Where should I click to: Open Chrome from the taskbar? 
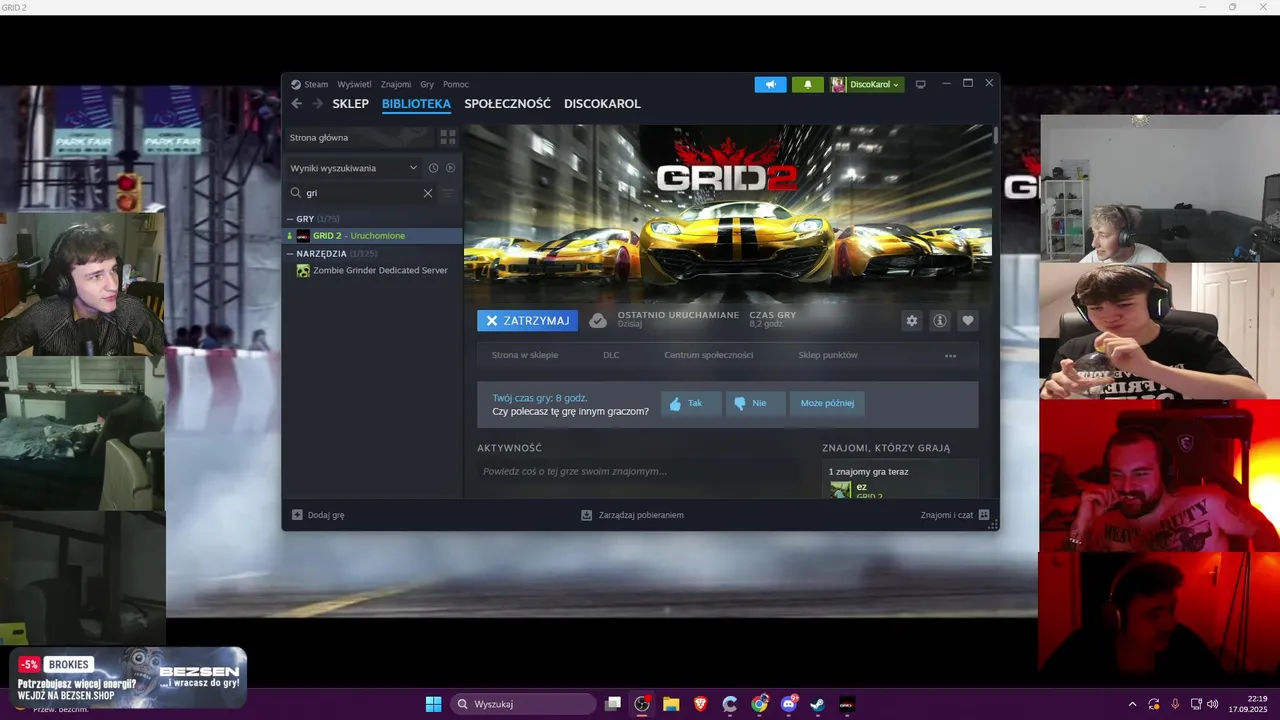coord(759,704)
